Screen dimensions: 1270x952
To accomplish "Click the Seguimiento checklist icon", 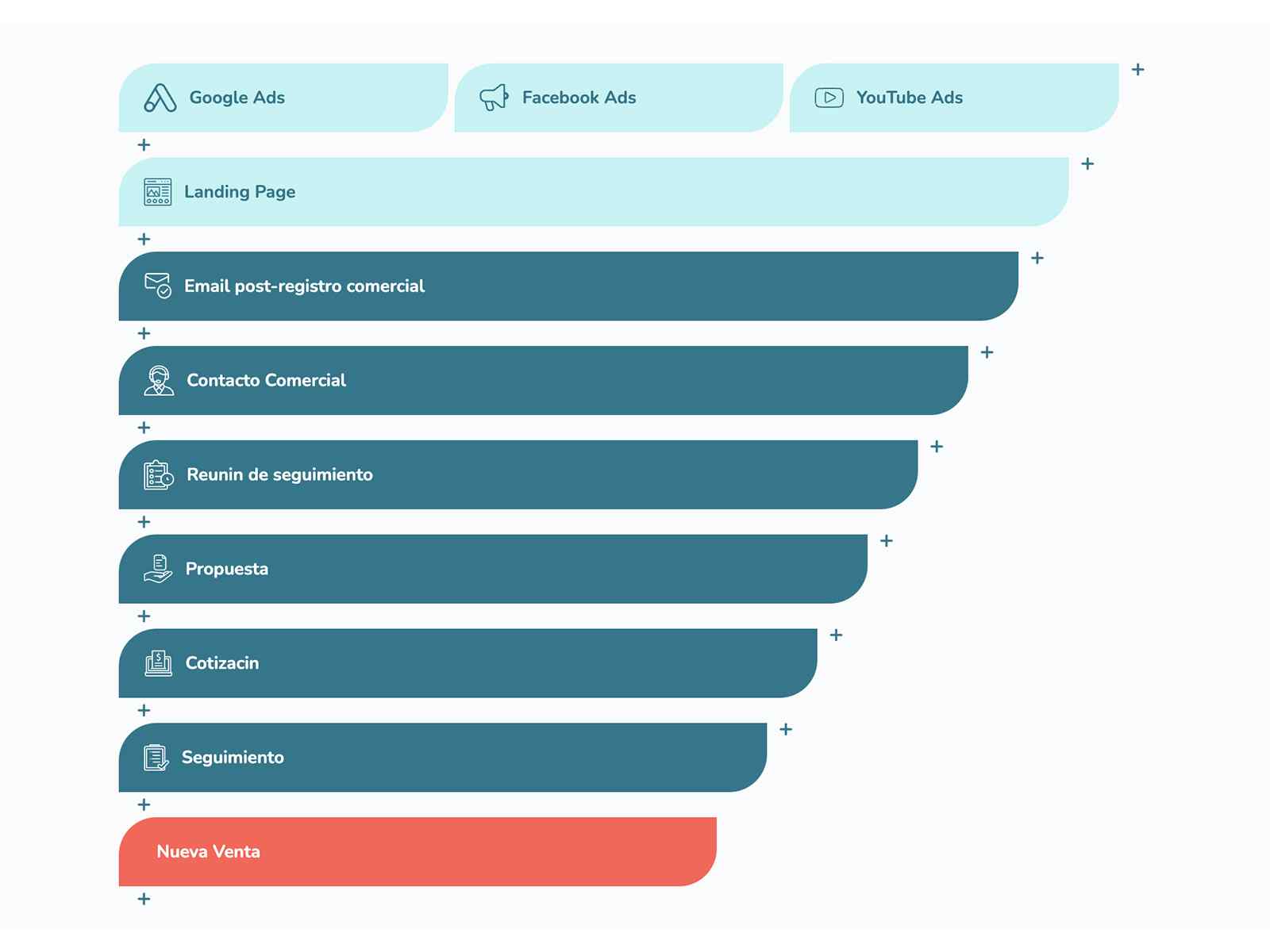I will point(156,758).
